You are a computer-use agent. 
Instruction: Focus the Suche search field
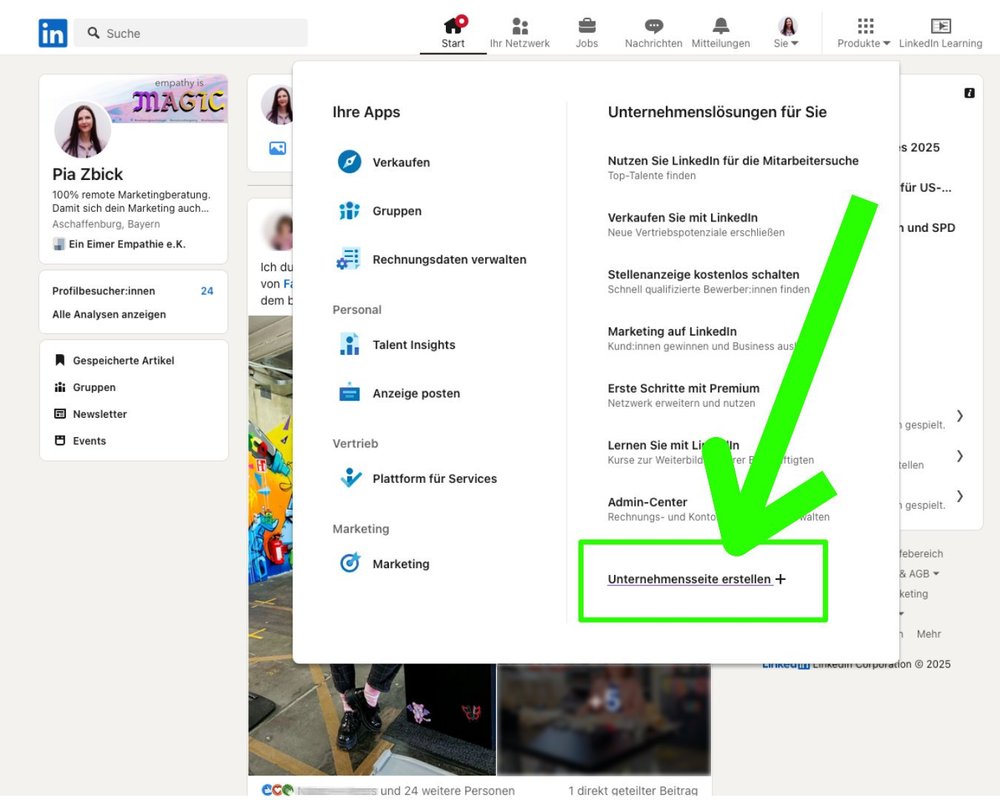click(191, 33)
